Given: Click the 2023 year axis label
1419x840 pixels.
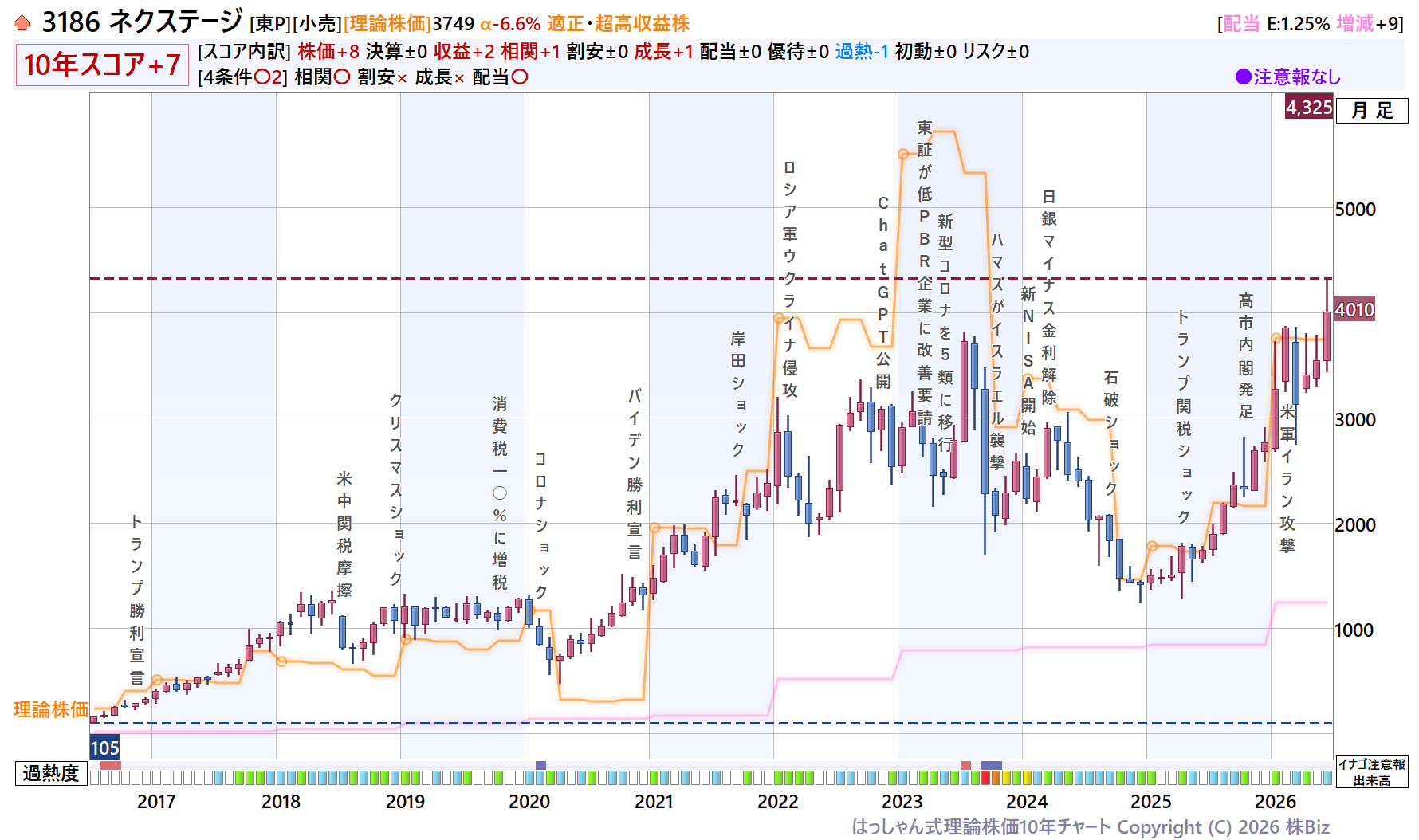Looking at the screenshot, I should 902,802.
